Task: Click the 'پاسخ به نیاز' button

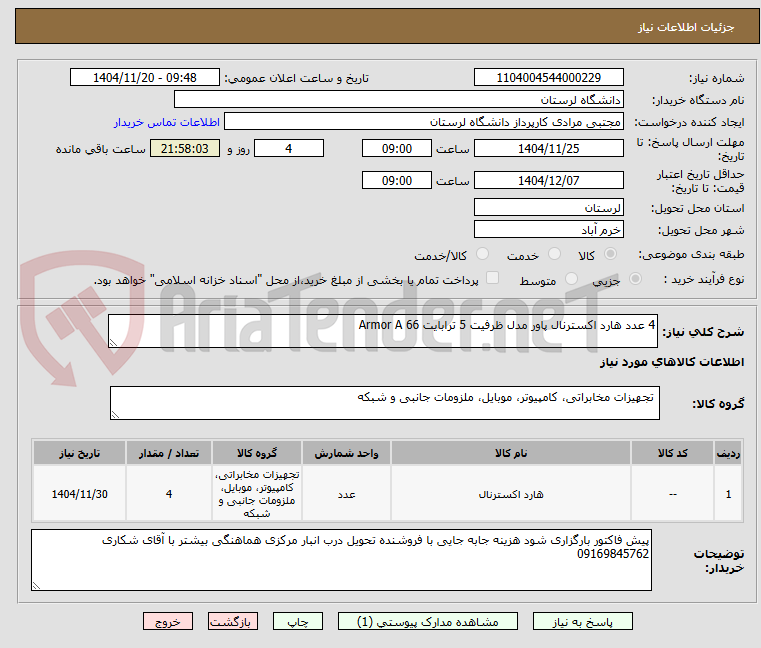Action: coord(582,621)
